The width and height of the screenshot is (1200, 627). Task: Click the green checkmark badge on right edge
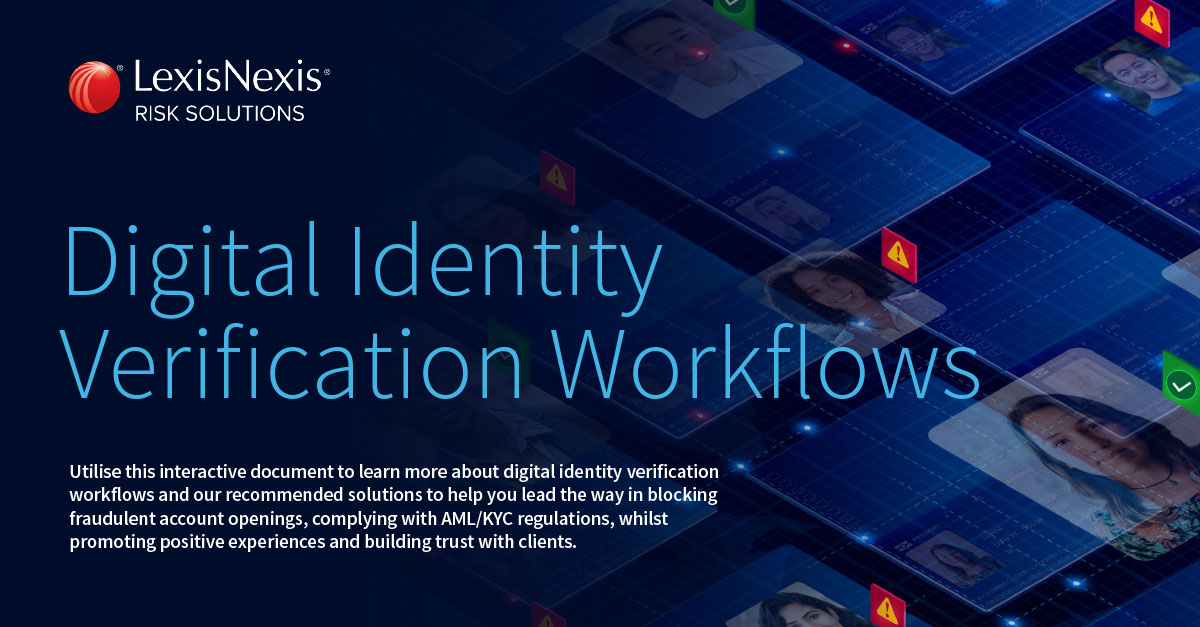click(x=1181, y=384)
